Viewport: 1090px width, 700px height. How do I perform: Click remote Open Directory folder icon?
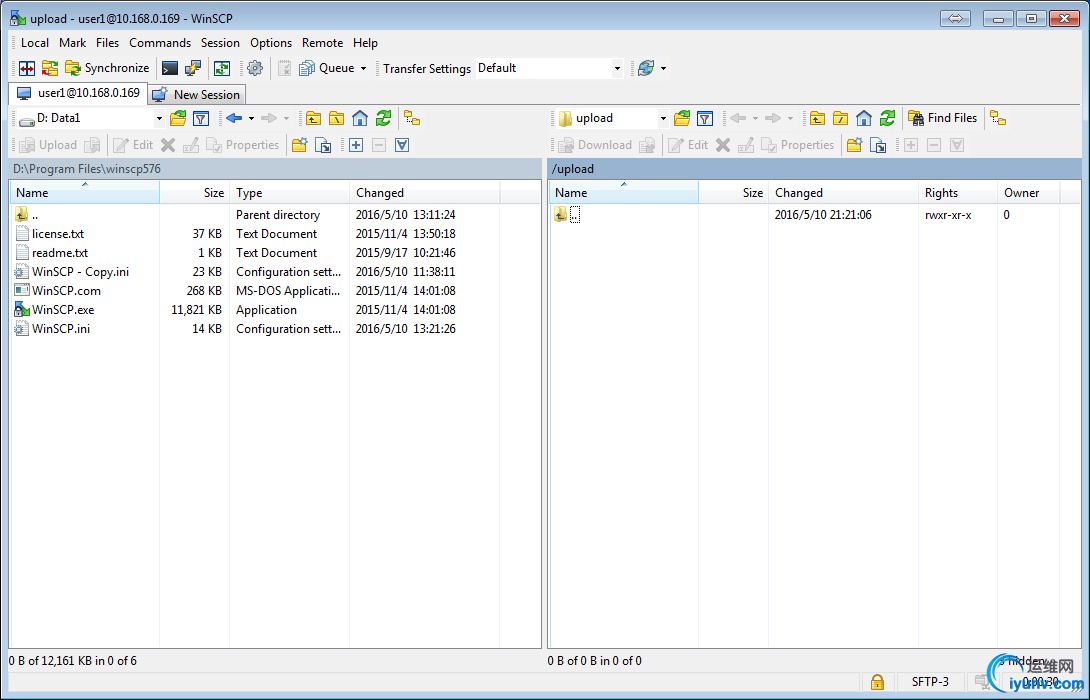tap(682, 119)
